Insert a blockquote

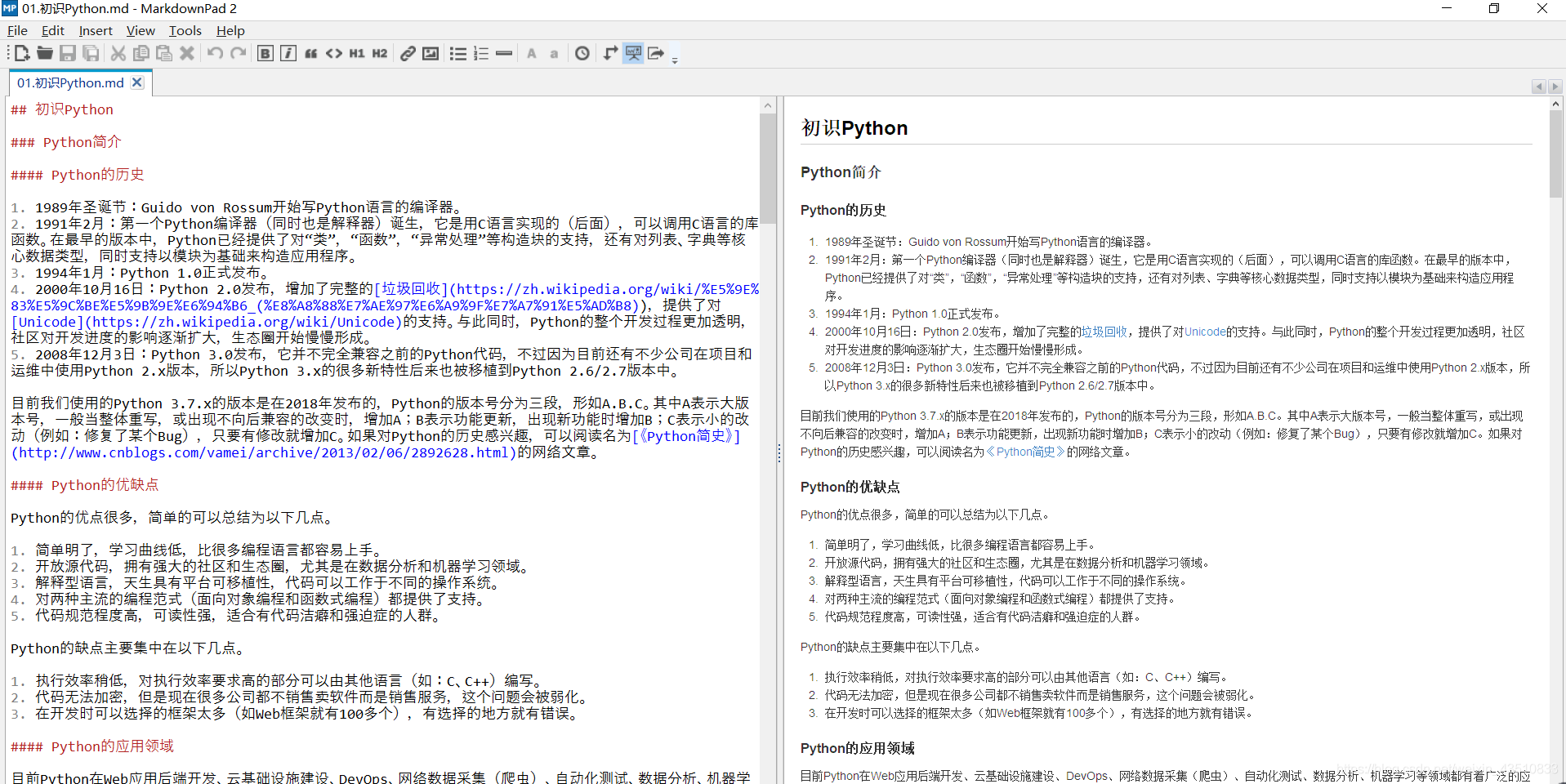pyautogui.click(x=311, y=53)
